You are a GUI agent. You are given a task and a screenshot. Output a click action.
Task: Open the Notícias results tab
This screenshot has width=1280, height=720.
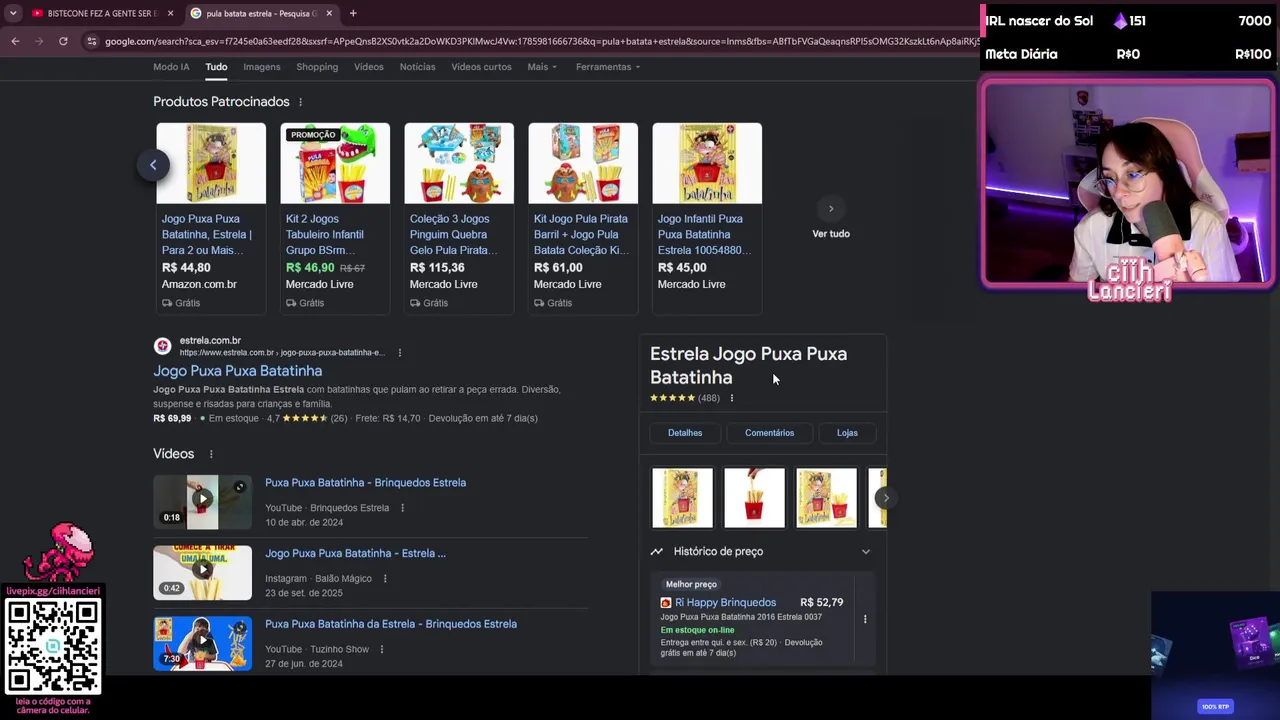(x=417, y=67)
